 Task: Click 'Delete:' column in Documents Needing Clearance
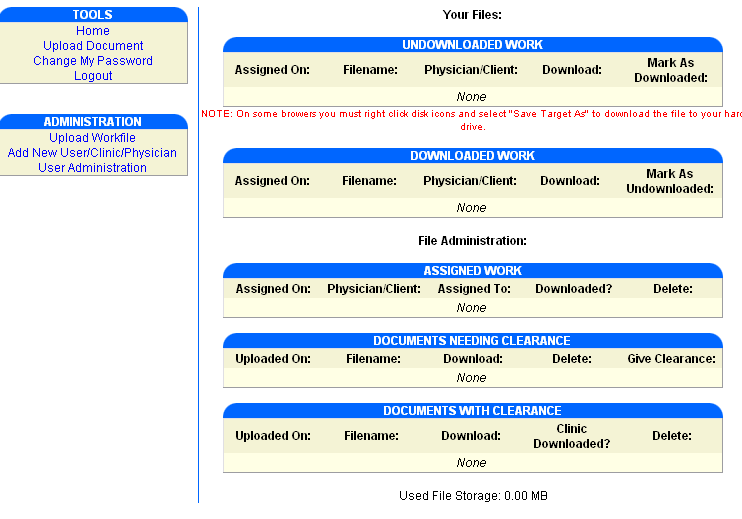point(572,359)
